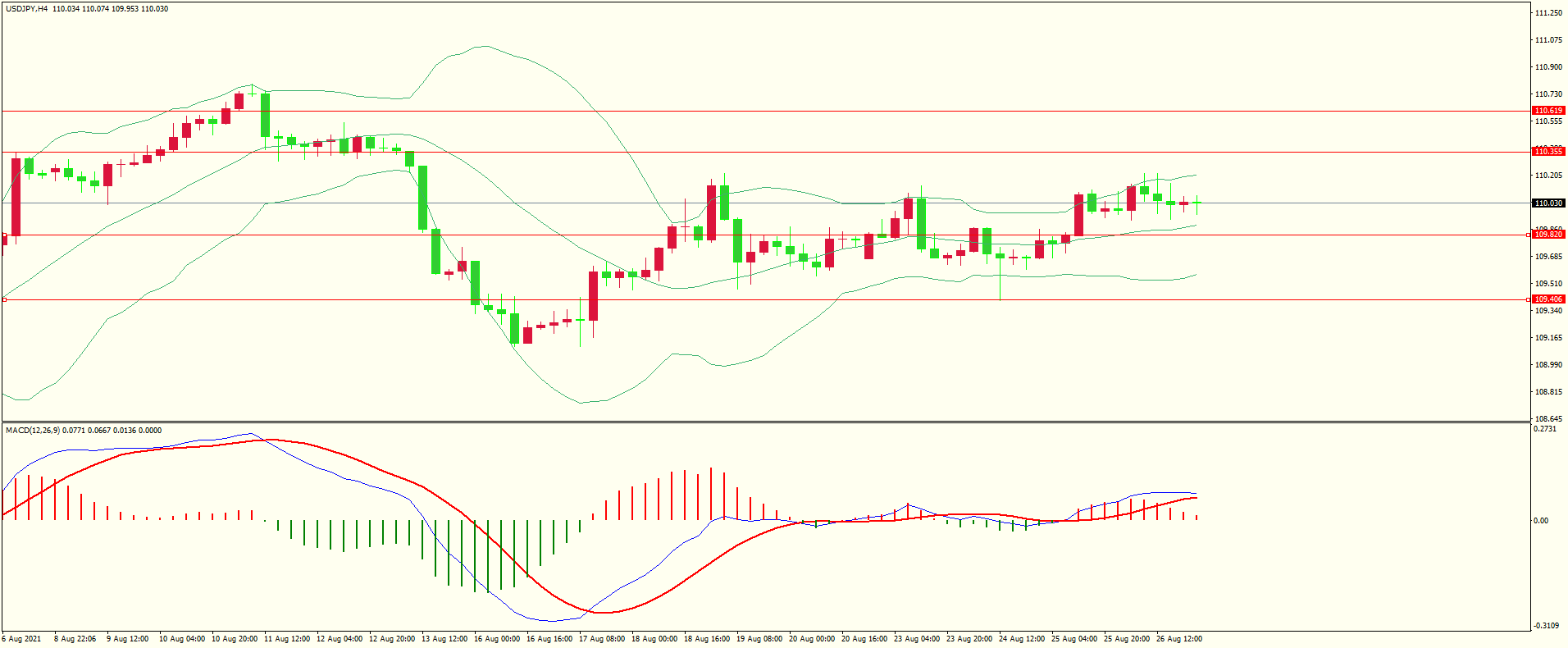
Task: Click the MACD zero level 0.00 label
Action: coord(1541,521)
